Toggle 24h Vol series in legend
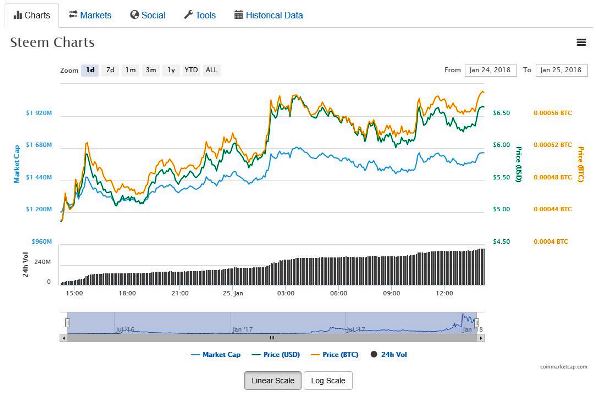 [x=389, y=355]
